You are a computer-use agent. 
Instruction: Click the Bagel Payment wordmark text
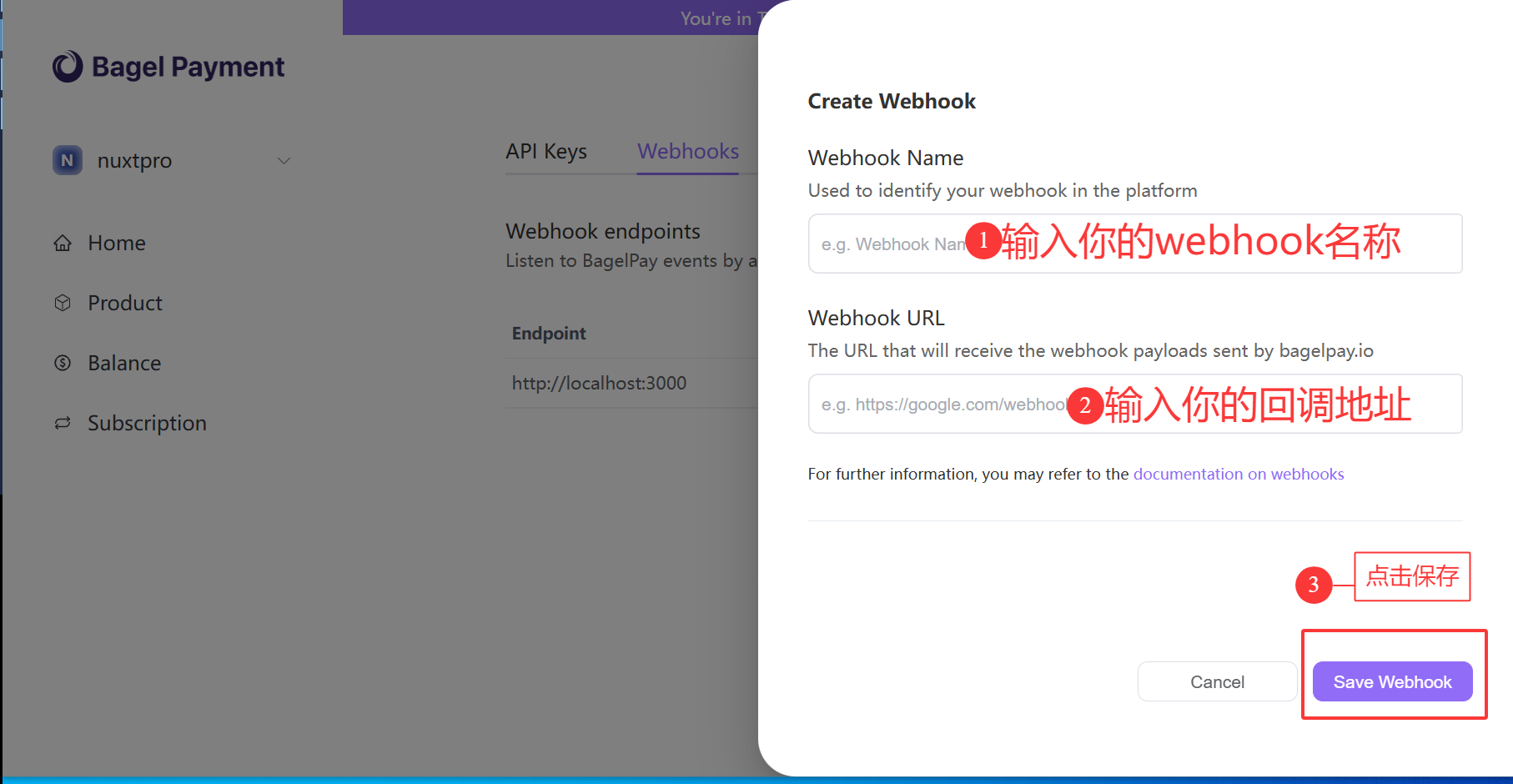(x=188, y=67)
